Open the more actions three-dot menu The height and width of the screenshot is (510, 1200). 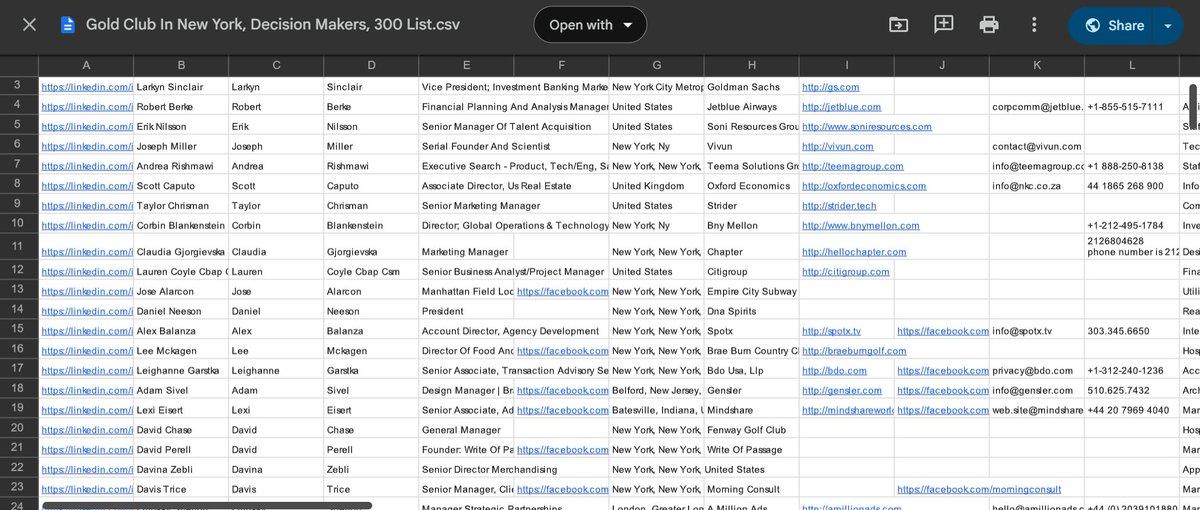coord(1034,25)
